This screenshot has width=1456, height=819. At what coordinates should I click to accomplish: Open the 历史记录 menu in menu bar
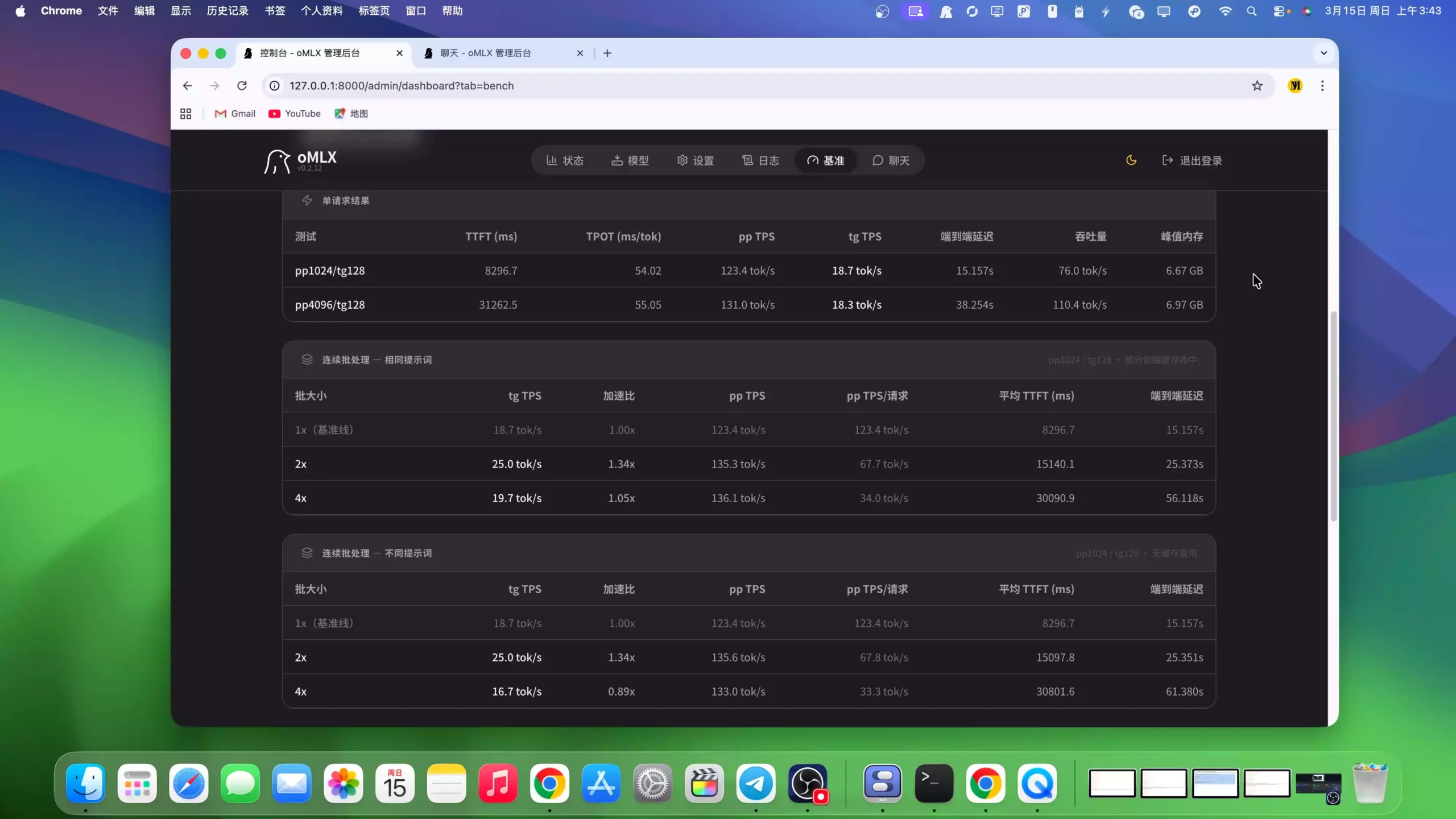tap(227, 11)
